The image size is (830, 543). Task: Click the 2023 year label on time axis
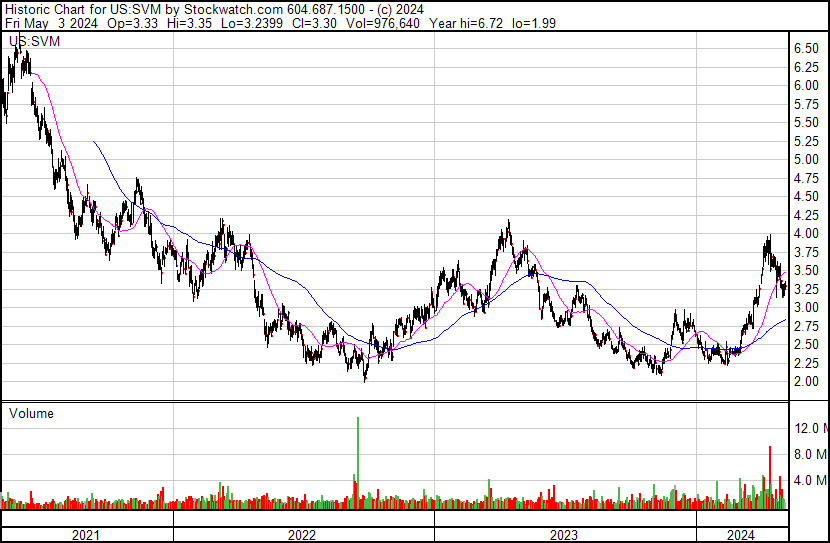(564, 535)
